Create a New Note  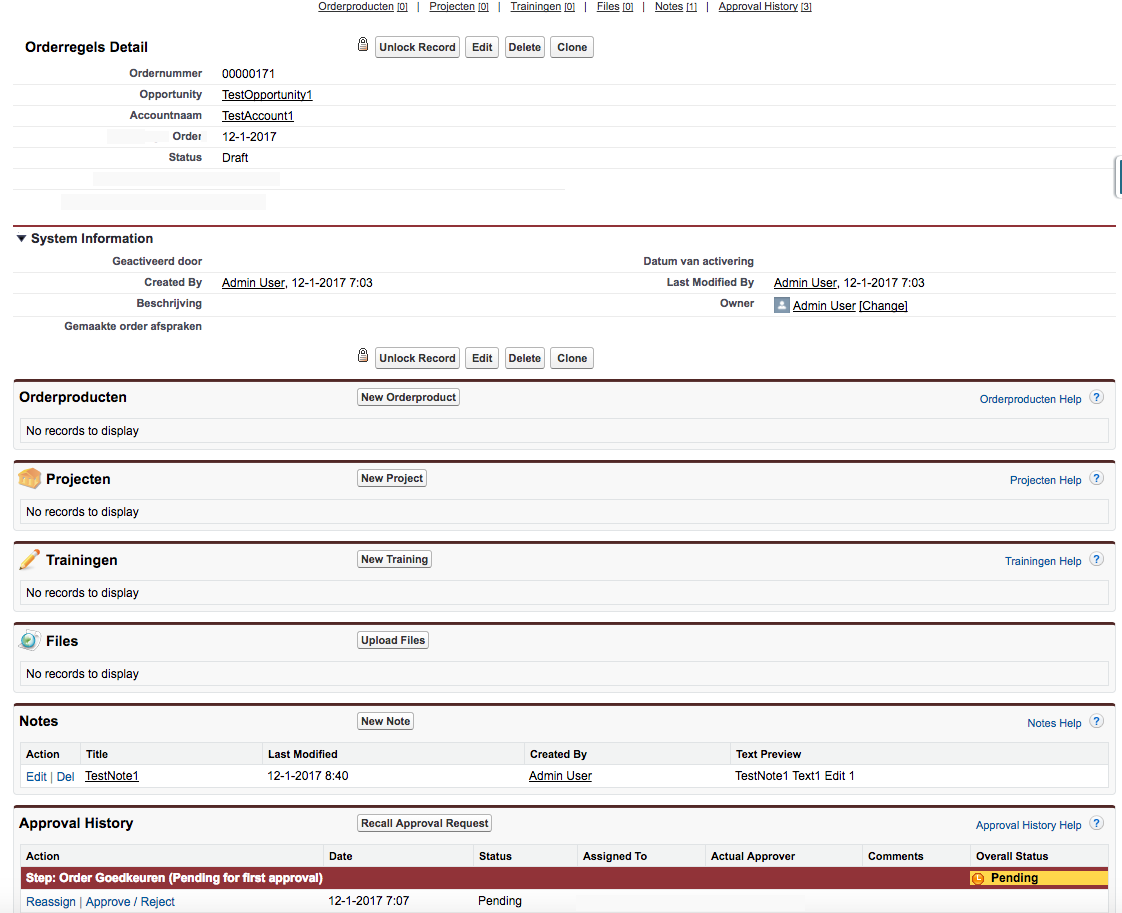385,721
